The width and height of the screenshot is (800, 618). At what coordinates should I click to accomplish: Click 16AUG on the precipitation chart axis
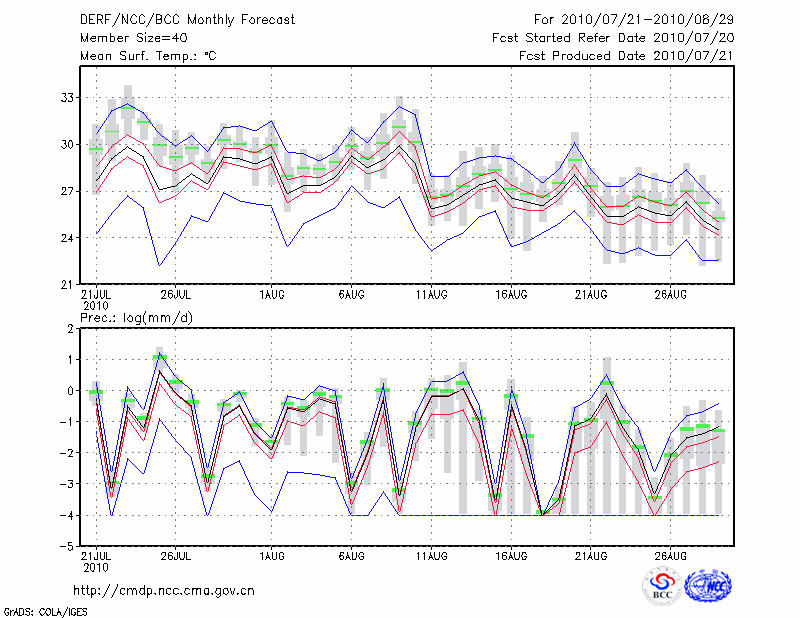click(x=511, y=557)
